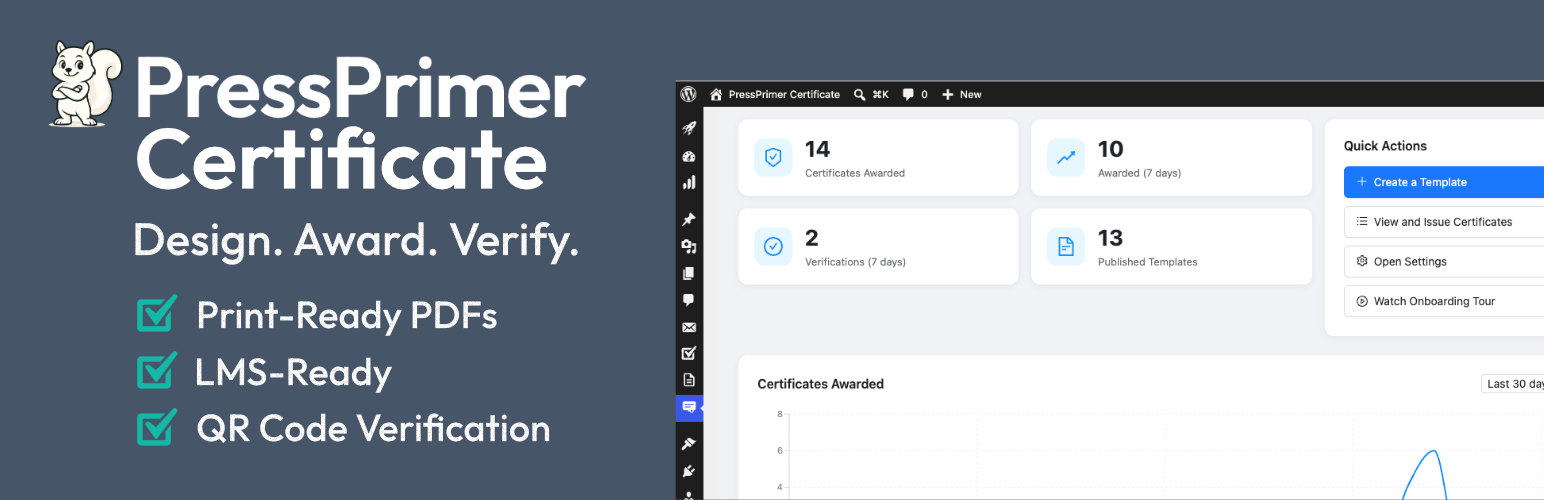Click the Create a Template button

click(1444, 182)
